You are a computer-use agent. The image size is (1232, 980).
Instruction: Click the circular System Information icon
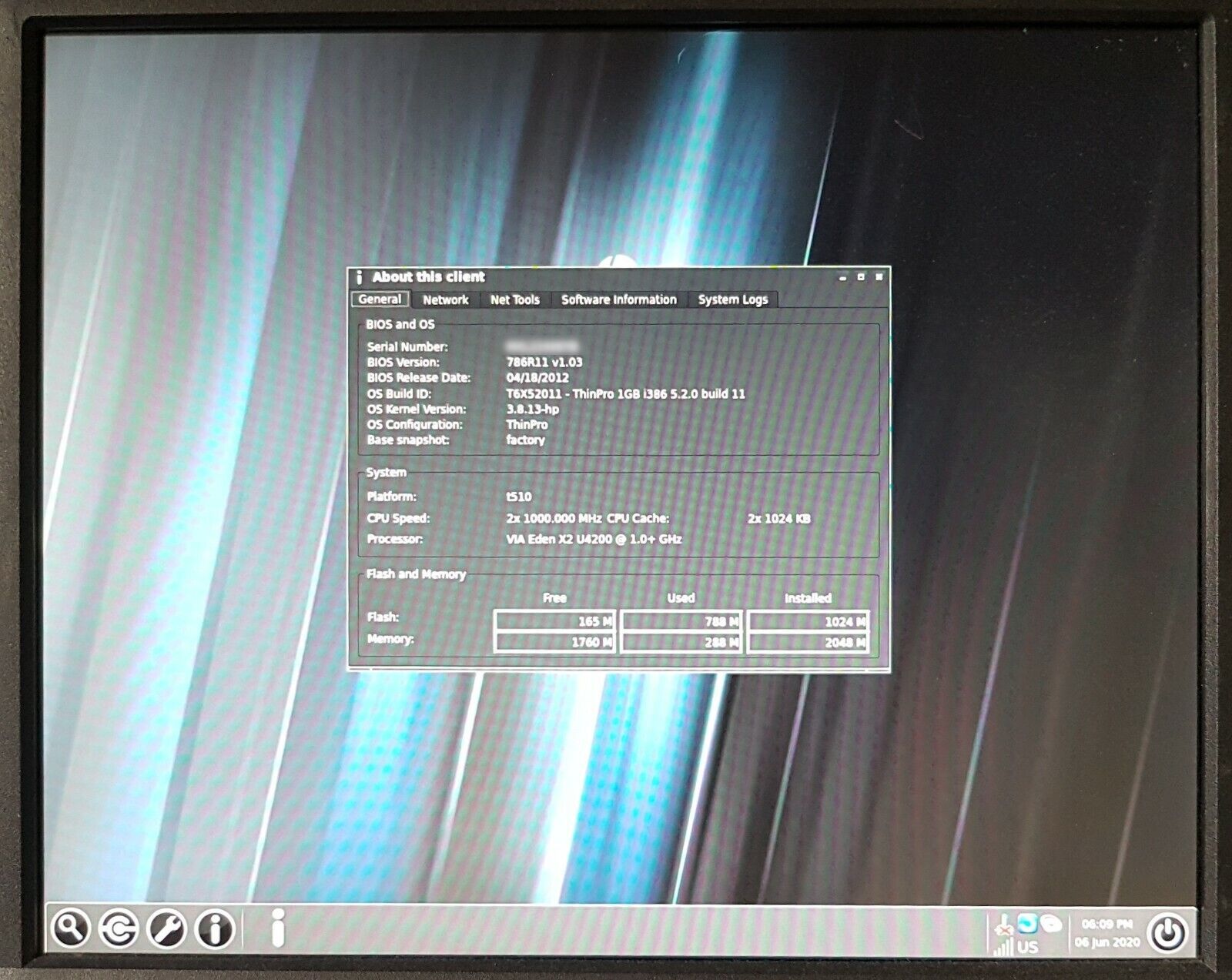pyautogui.click(x=216, y=928)
